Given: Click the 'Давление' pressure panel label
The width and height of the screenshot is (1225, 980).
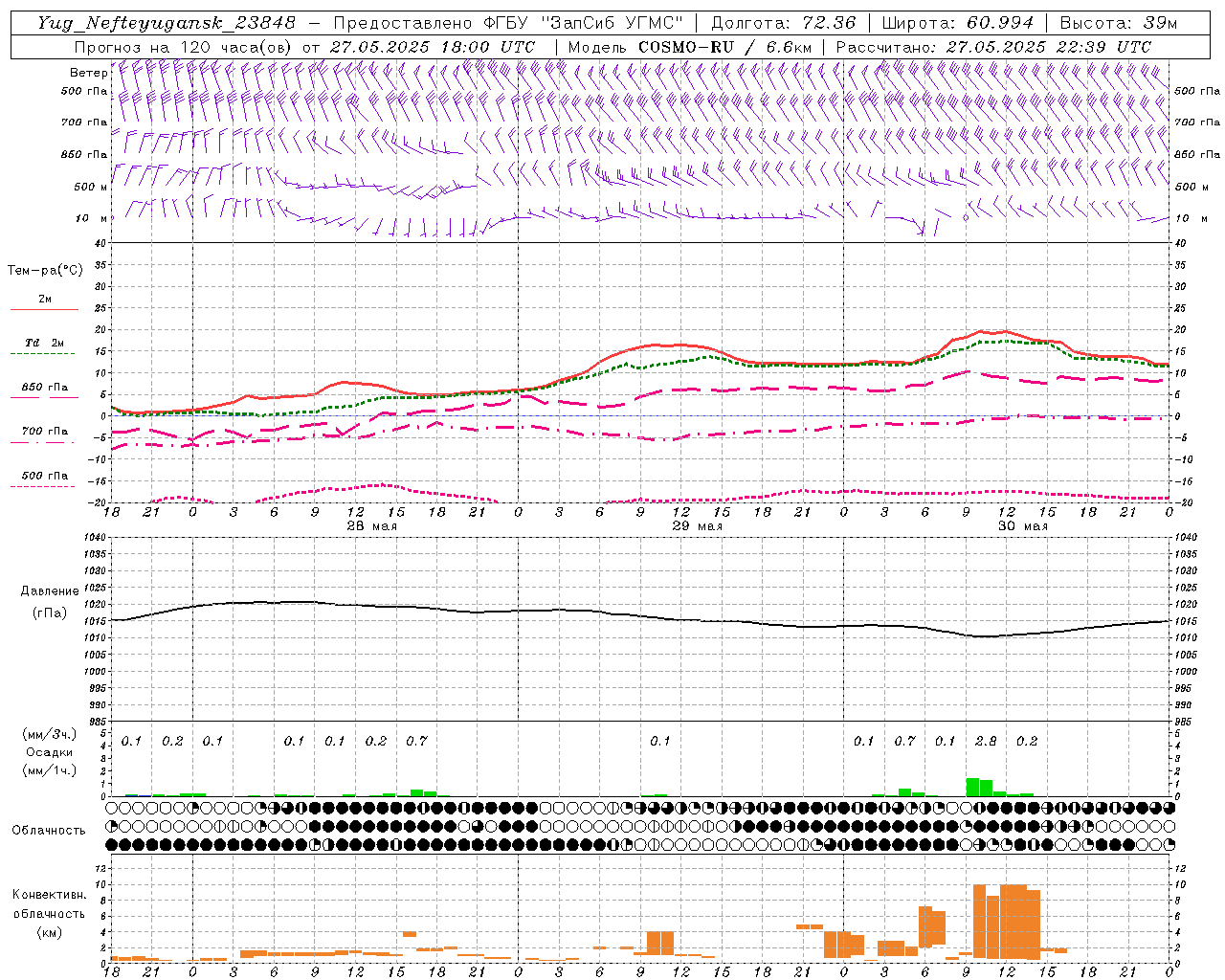Looking at the screenshot, I should (x=50, y=591).
